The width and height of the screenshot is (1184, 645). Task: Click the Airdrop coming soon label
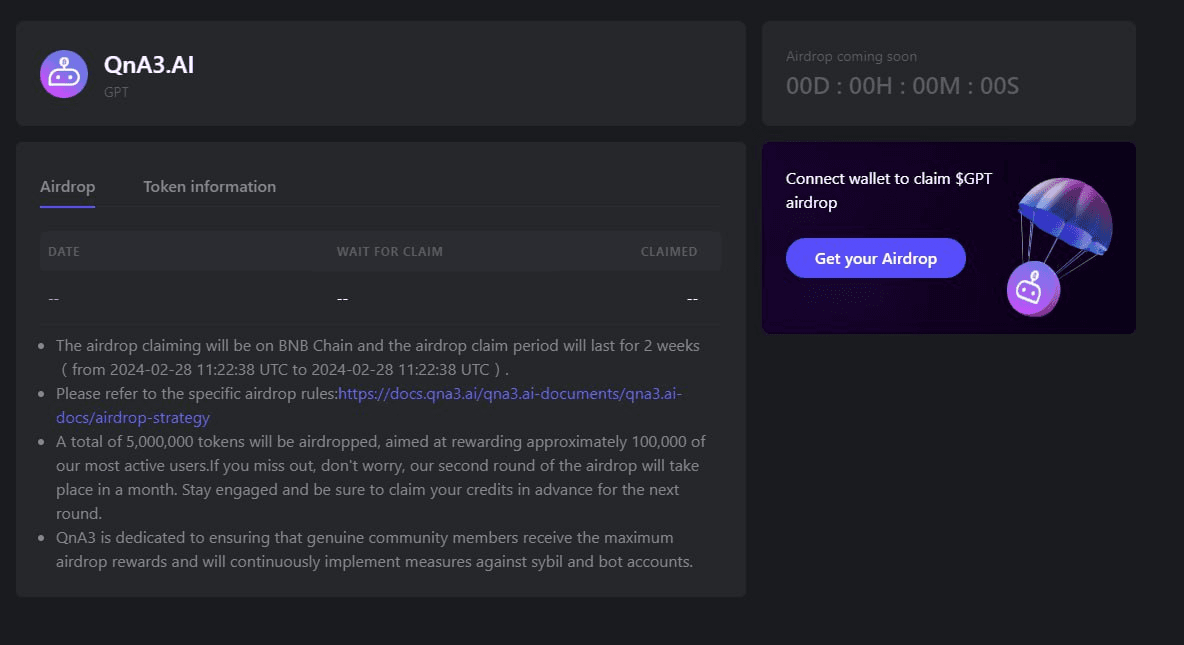[x=851, y=57]
